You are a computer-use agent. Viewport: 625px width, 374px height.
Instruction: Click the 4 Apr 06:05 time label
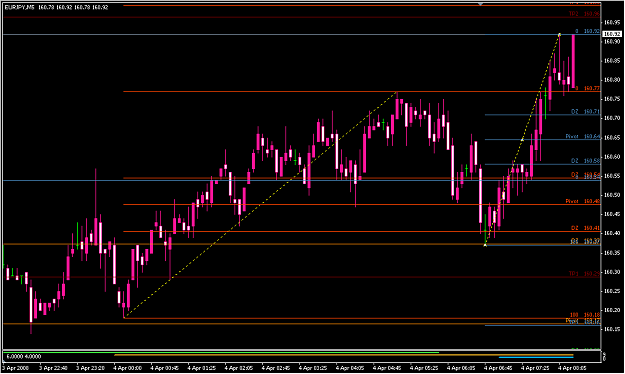[461, 368]
